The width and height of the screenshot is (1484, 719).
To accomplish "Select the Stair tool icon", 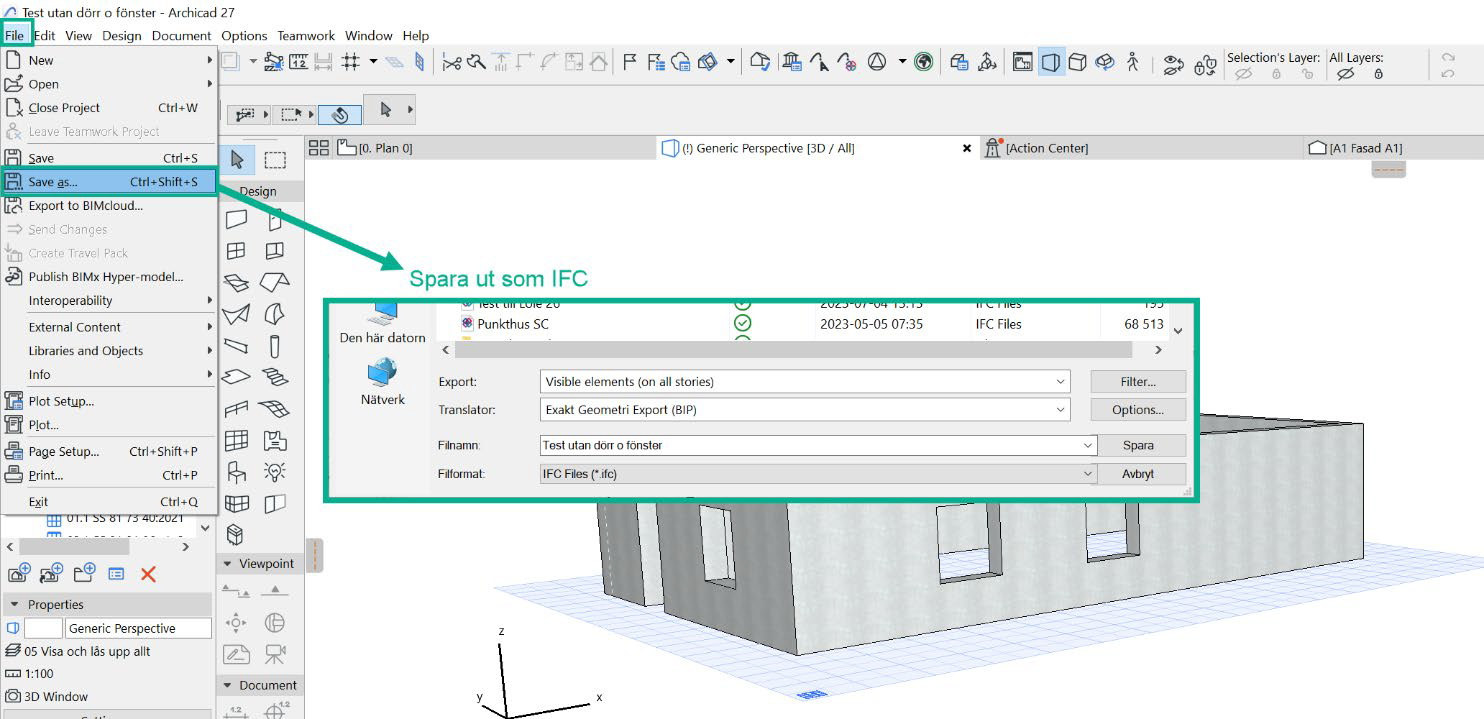I will (x=275, y=377).
